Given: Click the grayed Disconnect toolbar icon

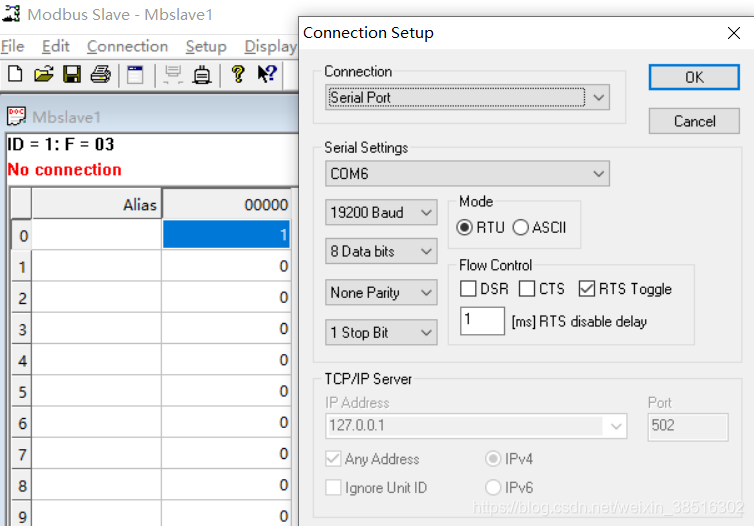Looking at the screenshot, I should [173, 75].
